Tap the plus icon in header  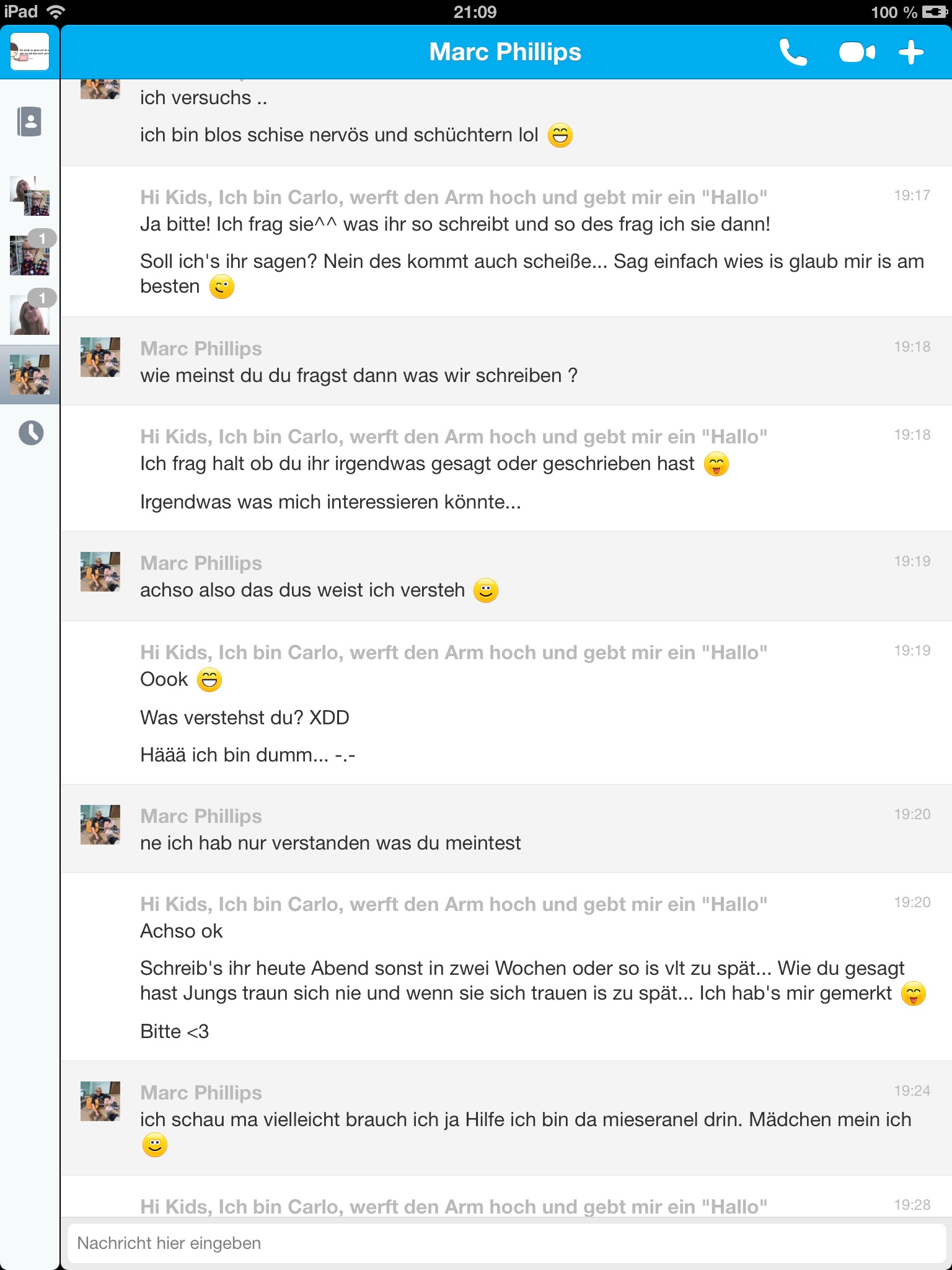[911, 52]
